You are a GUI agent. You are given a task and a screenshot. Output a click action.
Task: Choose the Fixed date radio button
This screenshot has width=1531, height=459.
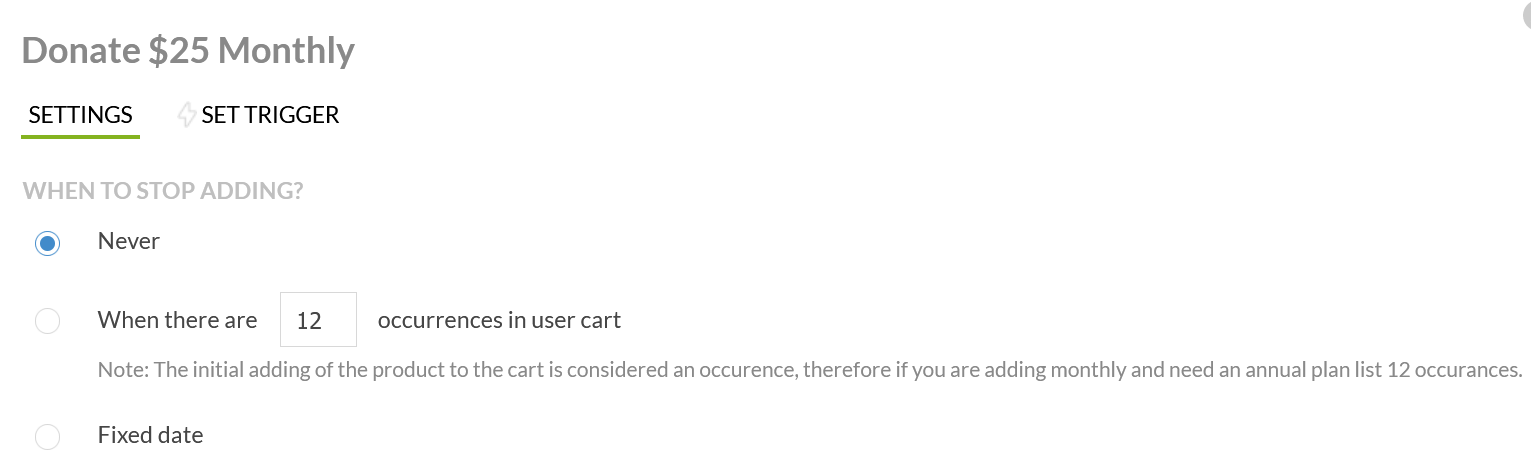[47, 437]
